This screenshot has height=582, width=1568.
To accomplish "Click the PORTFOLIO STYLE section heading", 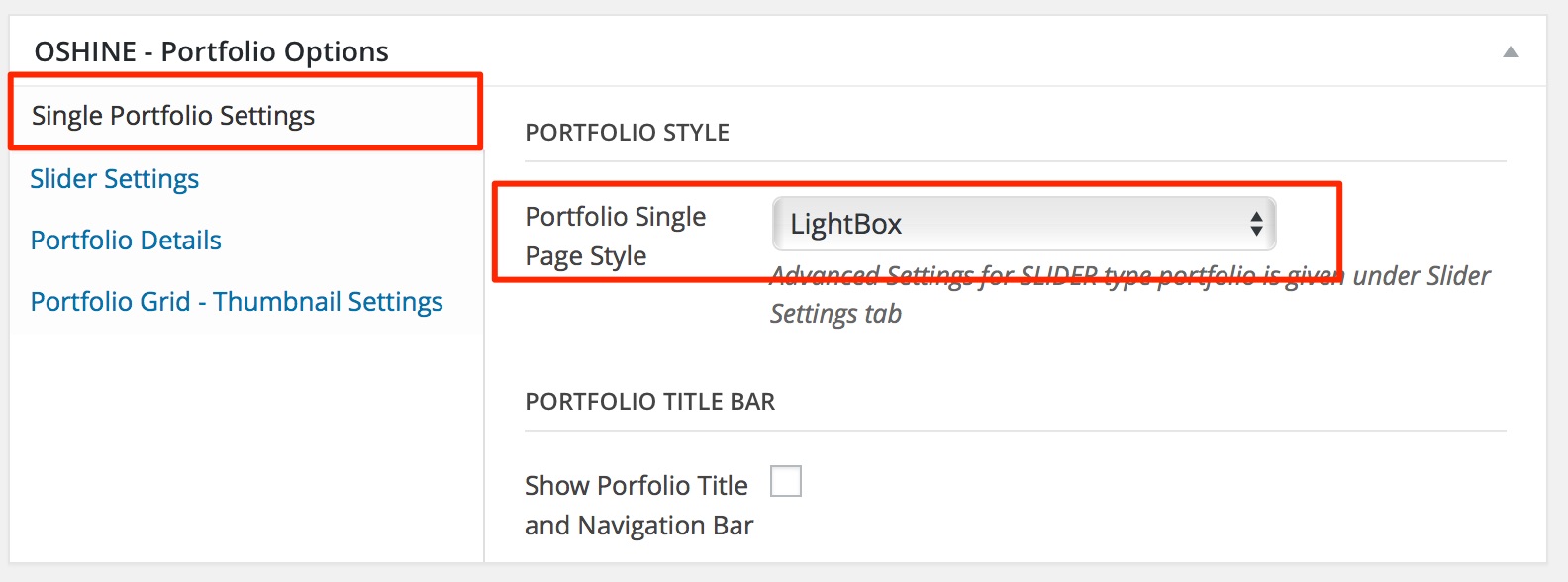I will pos(628,133).
